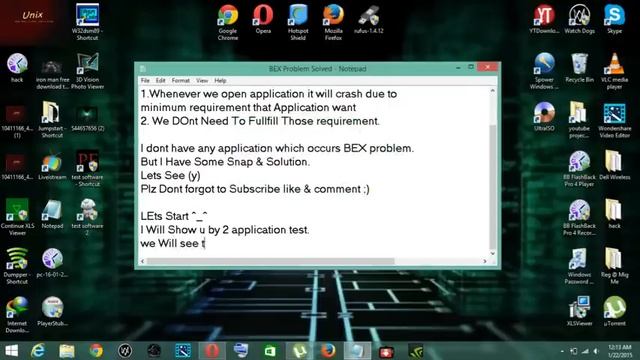This screenshot has height=360, width=640.
Task: Select the VLC media player desktop icon
Action: click(x=614, y=71)
